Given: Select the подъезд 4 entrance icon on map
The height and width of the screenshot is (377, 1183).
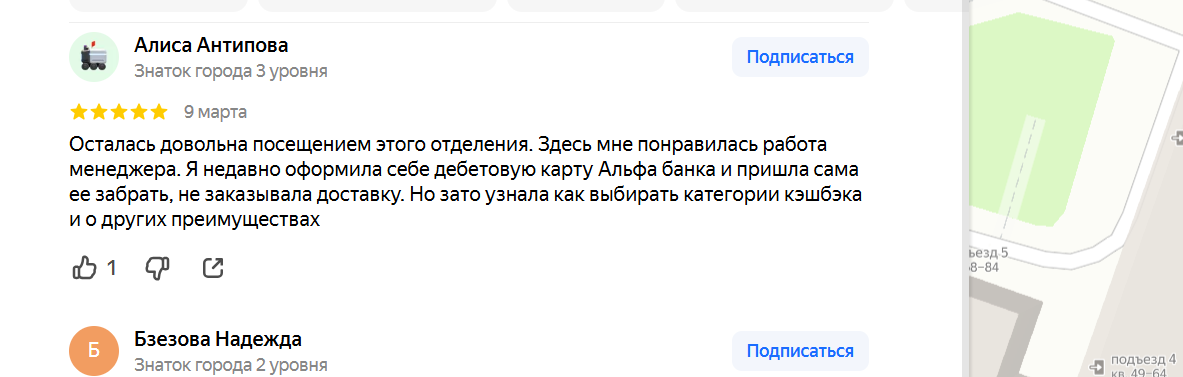Looking at the screenshot, I should (x=1098, y=366).
